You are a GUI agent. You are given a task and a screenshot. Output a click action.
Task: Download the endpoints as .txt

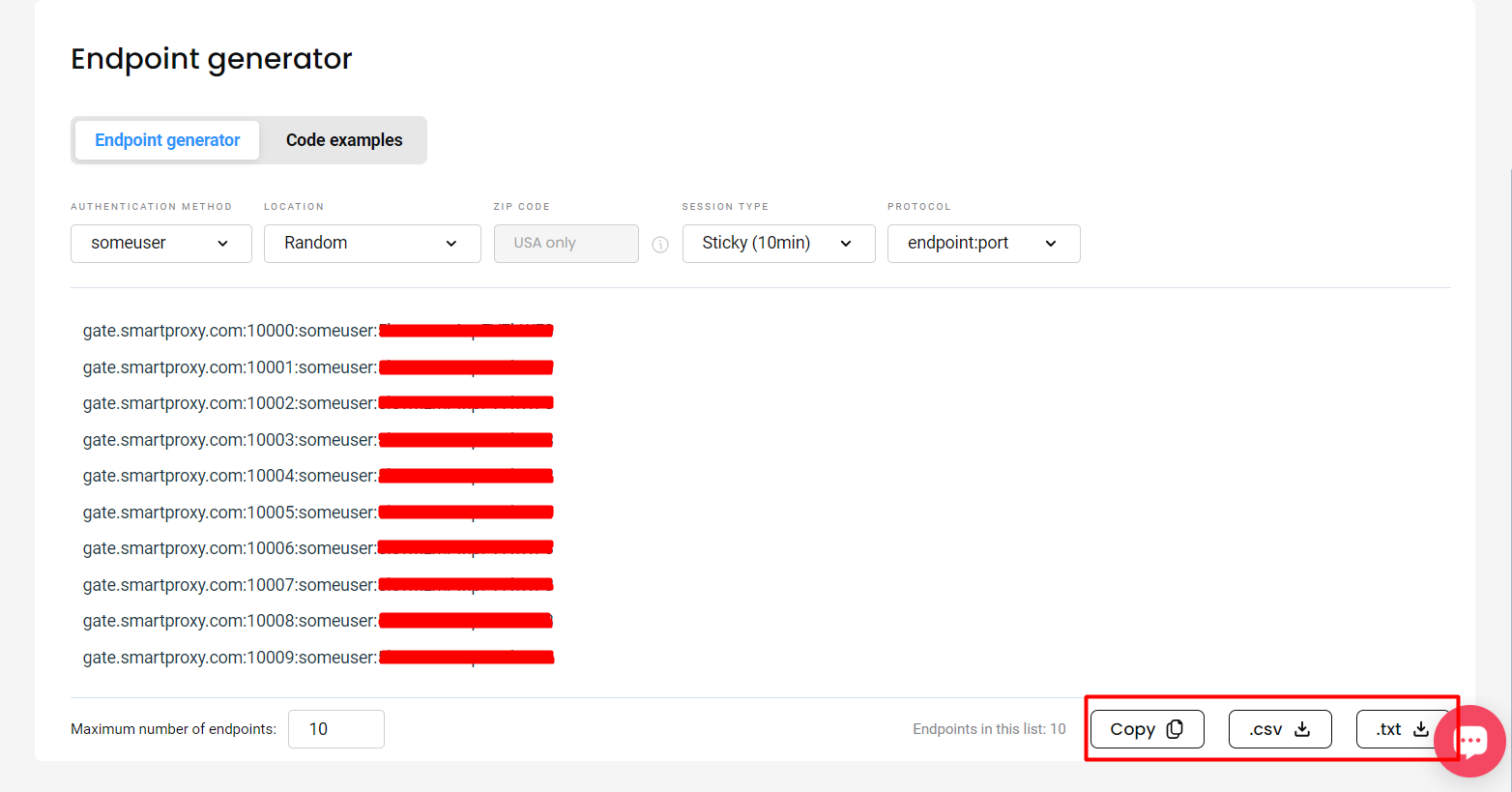1402,729
